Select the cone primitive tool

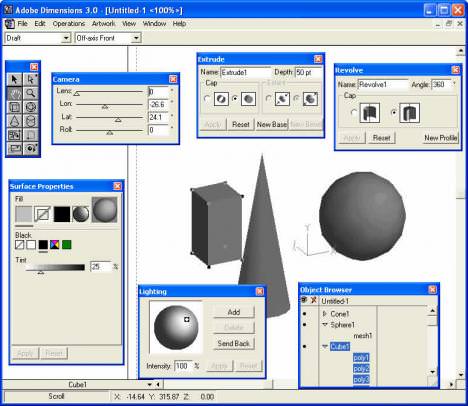(14, 121)
